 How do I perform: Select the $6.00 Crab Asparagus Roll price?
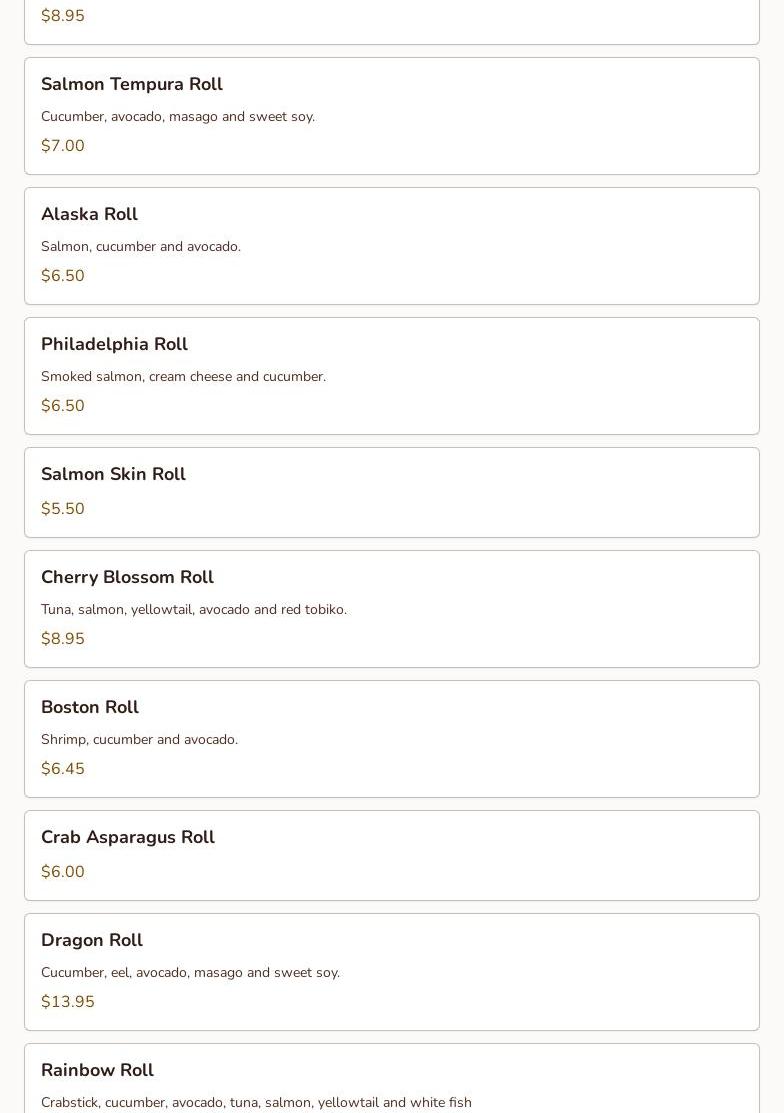pyautogui.click(x=63, y=872)
